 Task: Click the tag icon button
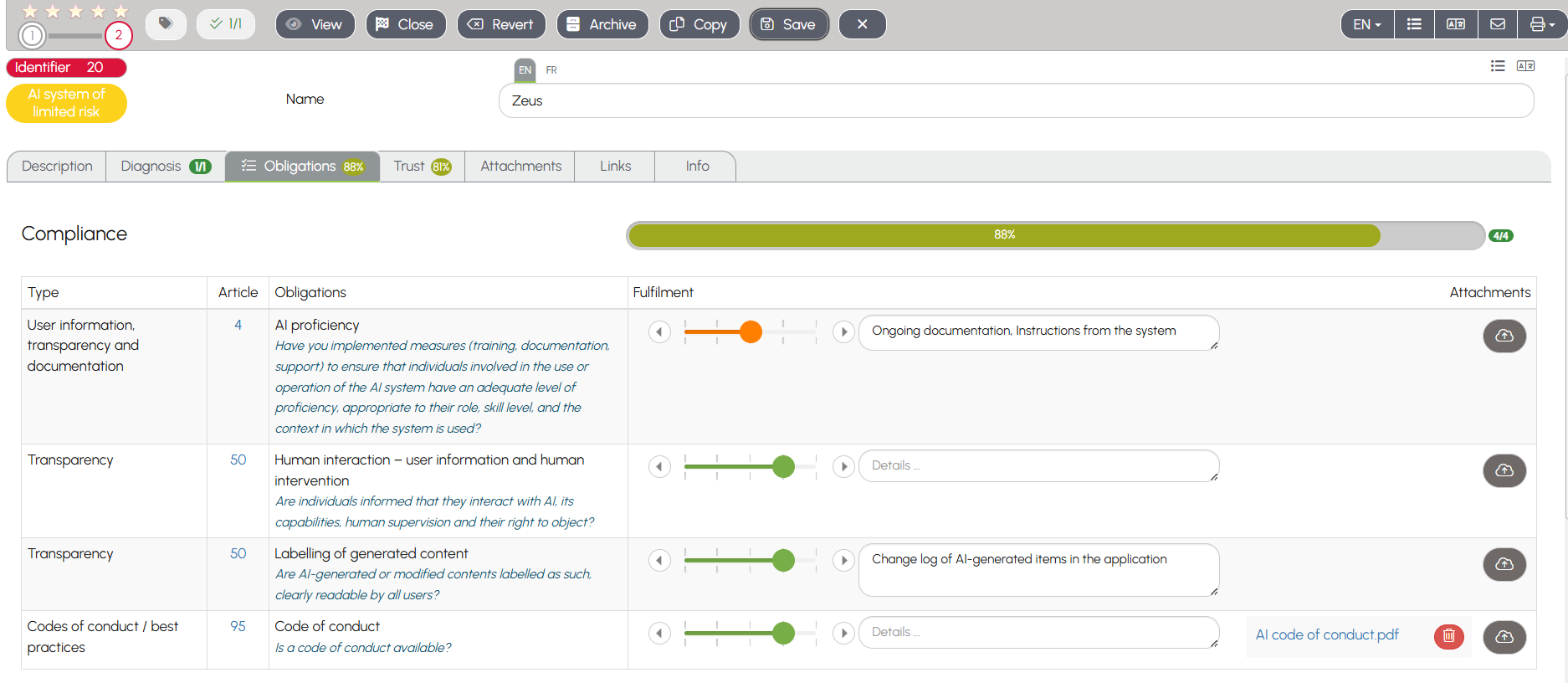pos(166,24)
